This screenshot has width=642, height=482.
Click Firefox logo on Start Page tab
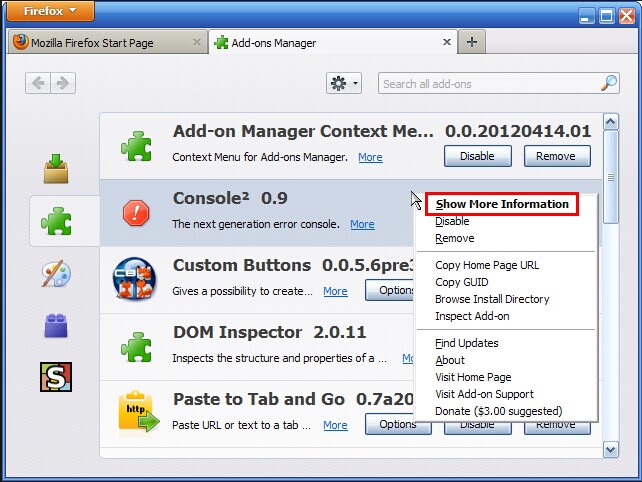tap(20, 42)
